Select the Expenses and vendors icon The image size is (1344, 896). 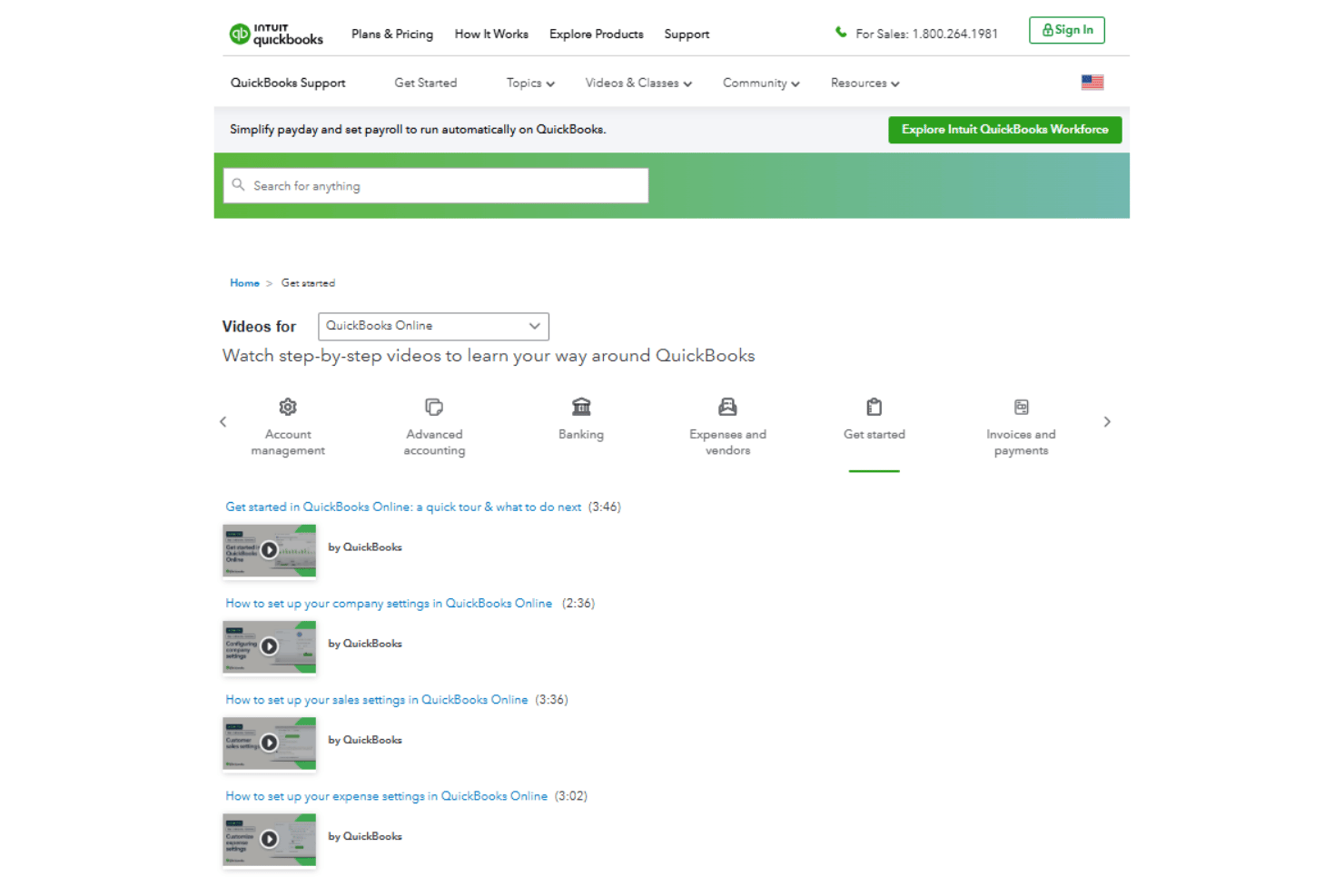pos(727,407)
